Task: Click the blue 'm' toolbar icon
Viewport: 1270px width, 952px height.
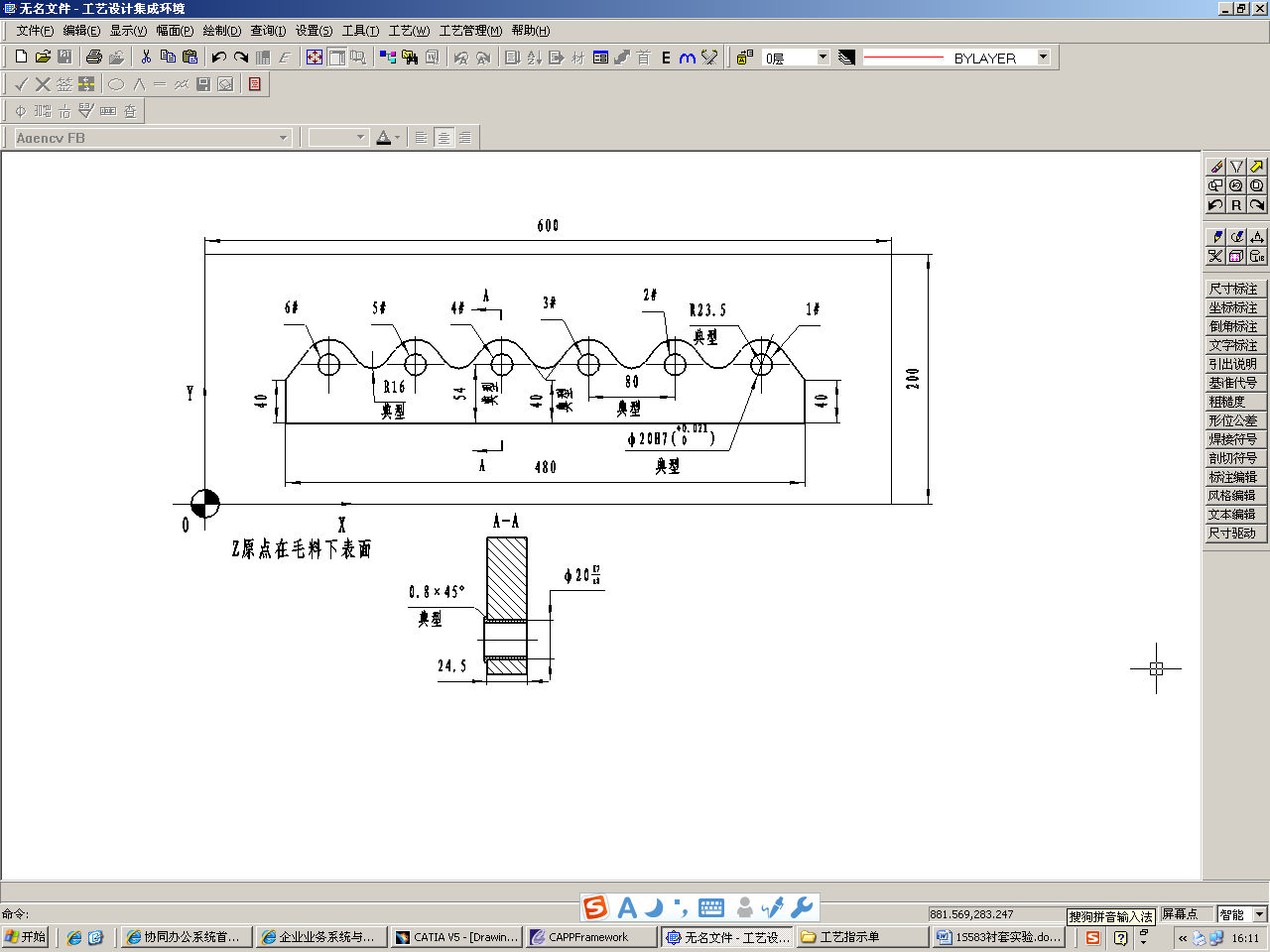Action: pos(687,58)
